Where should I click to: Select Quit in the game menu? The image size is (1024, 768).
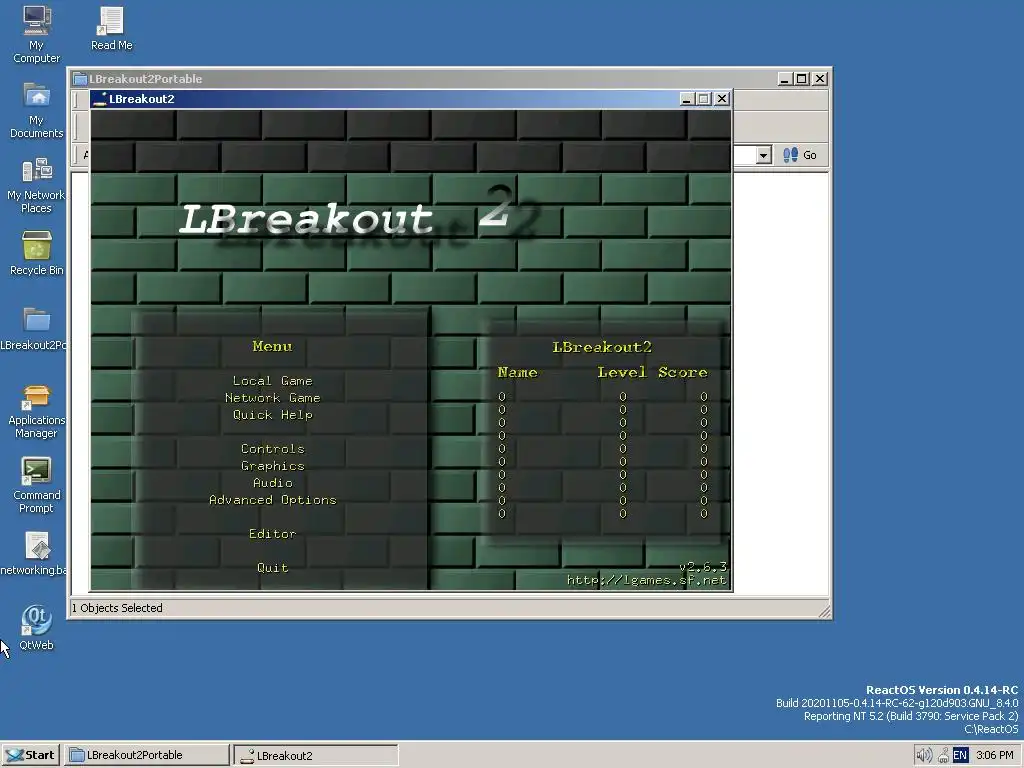(272, 568)
